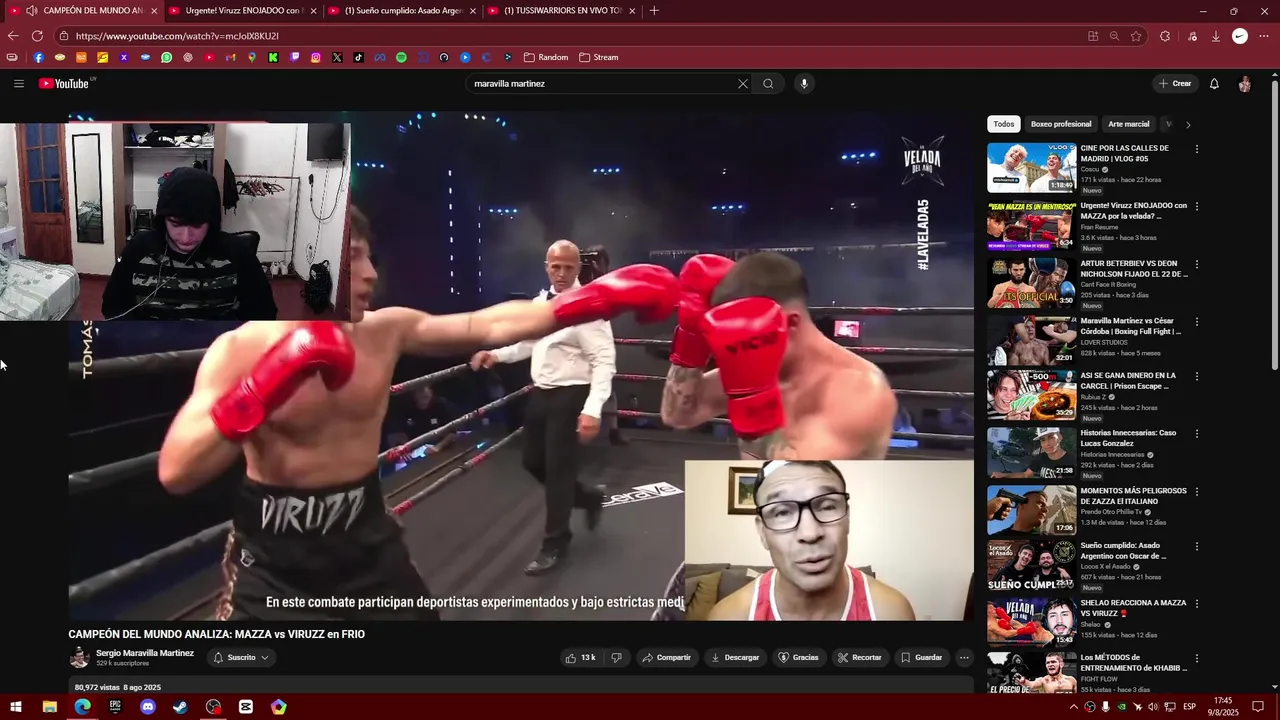Click Guardar to save the video
The height and width of the screenshot is (720, 1280).
(921, 657)
